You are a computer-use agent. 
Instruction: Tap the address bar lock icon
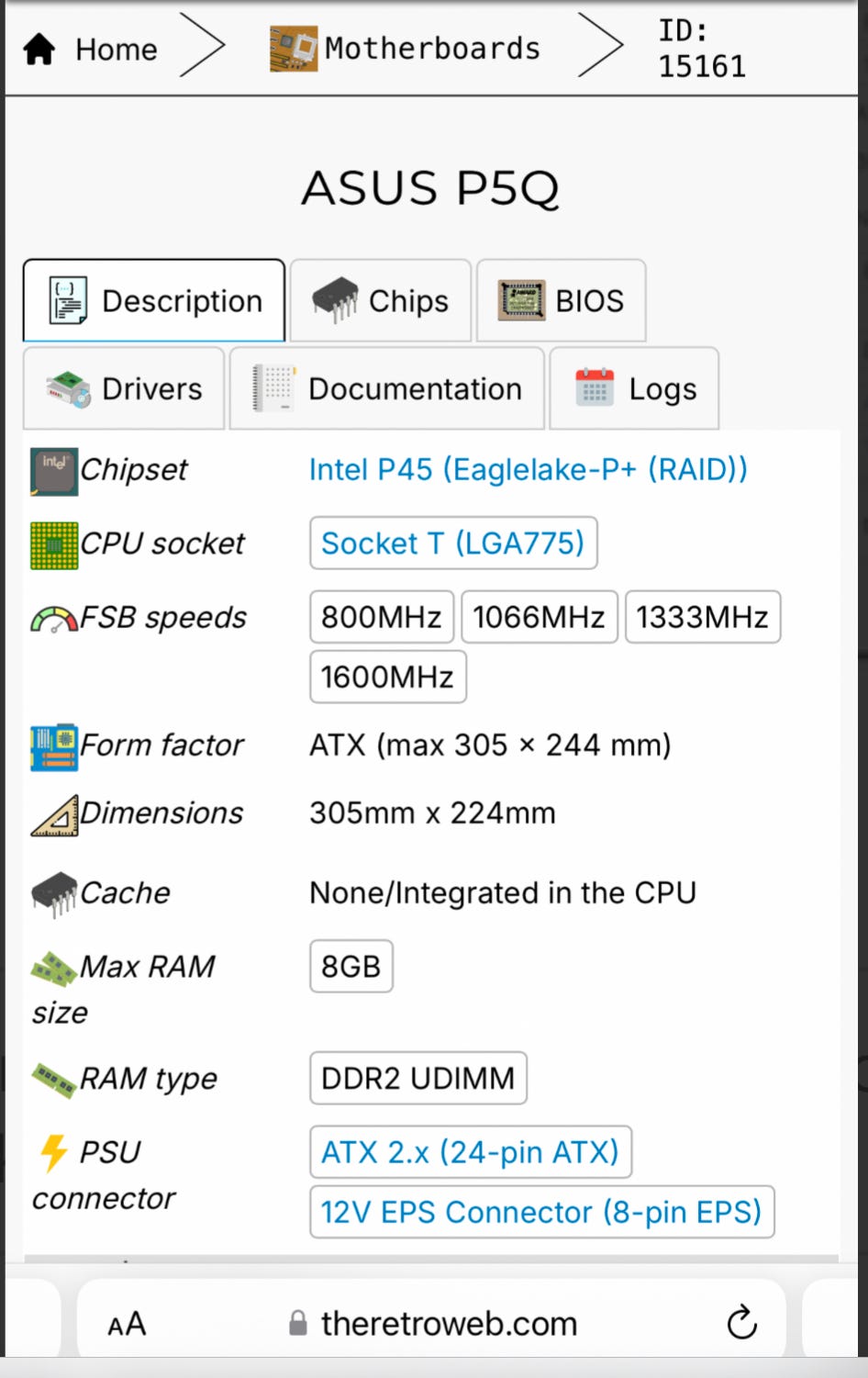tap(297, 1324)
